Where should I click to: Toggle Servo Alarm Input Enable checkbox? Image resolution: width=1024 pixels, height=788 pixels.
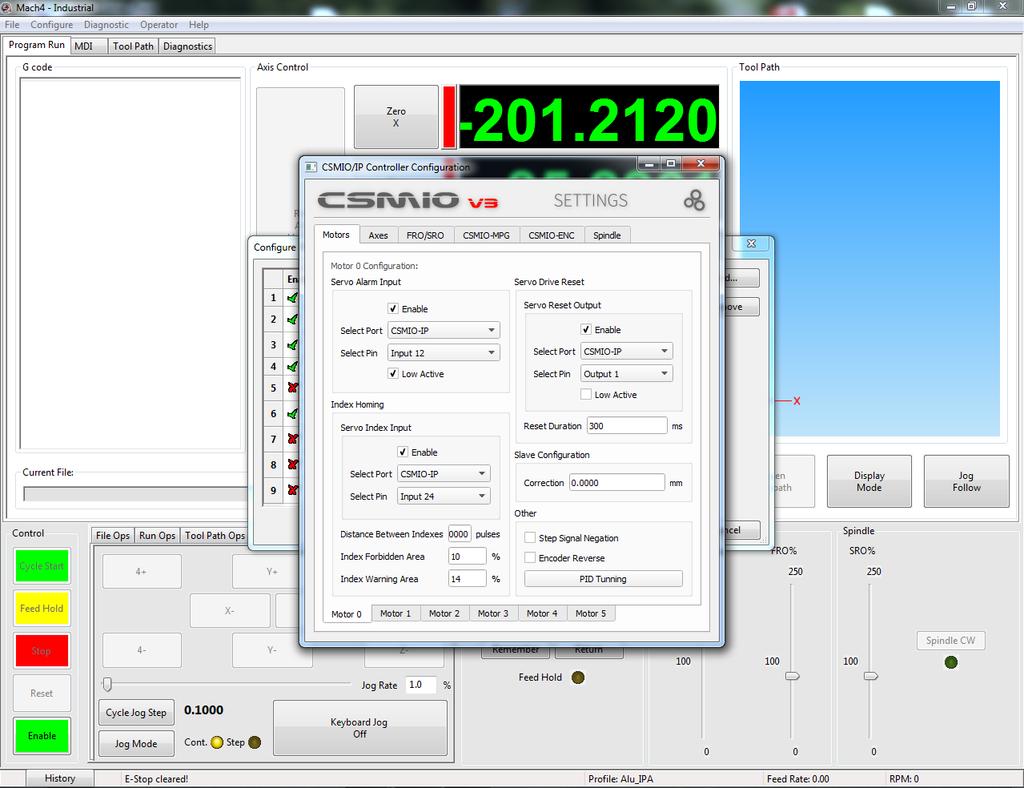[x=393, y=309]
